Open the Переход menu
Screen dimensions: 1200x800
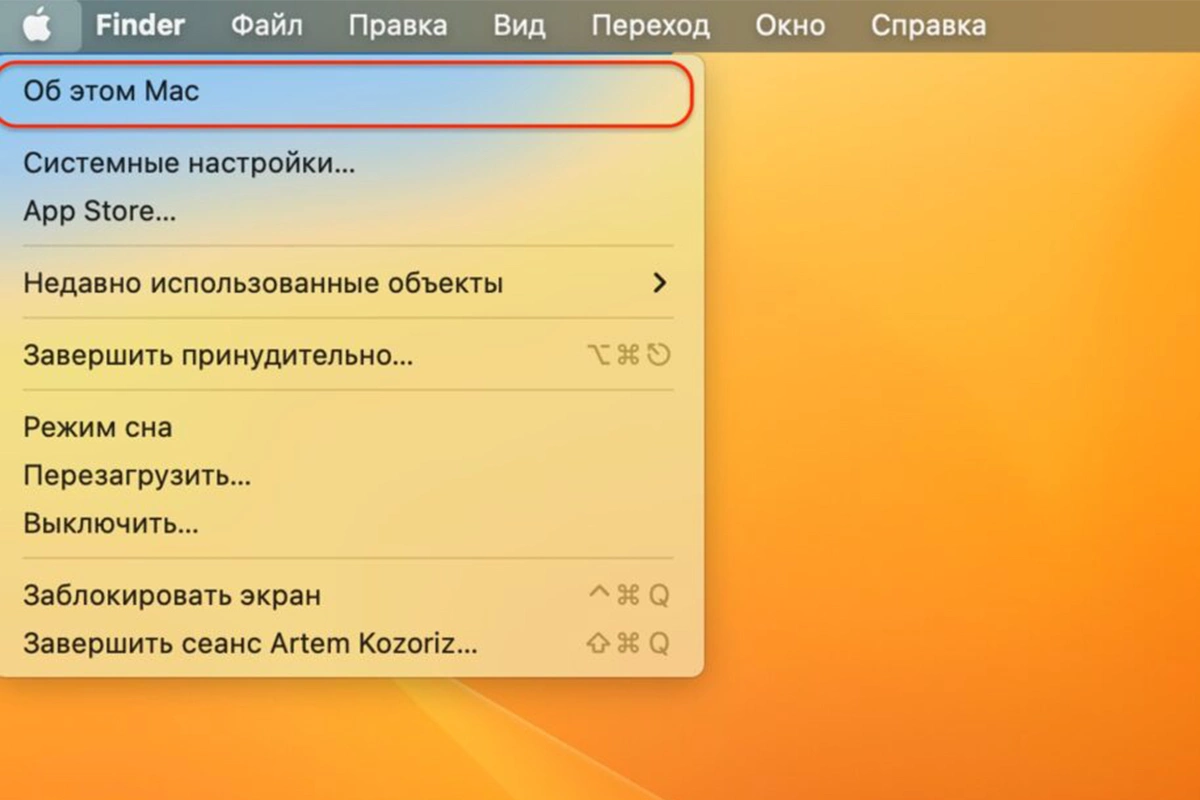[x=650, y=25]
